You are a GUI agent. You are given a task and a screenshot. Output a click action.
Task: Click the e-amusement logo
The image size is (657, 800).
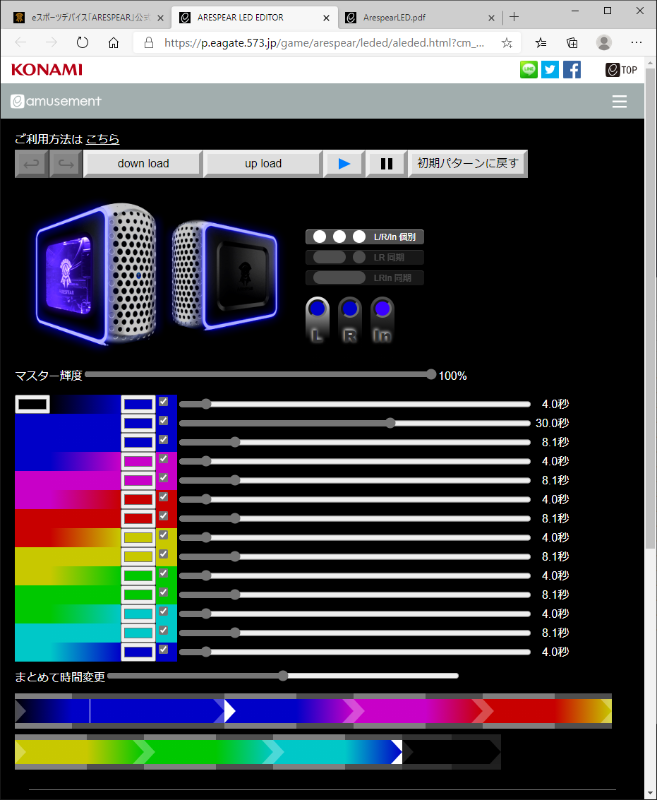coord(56,101)
